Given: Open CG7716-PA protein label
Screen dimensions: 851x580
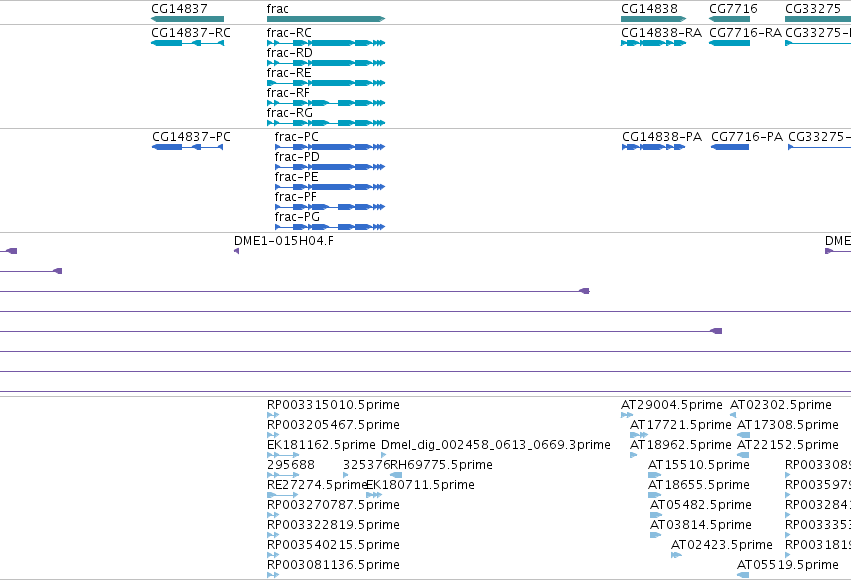Looking at the screenshot, I should click(747, 137).
